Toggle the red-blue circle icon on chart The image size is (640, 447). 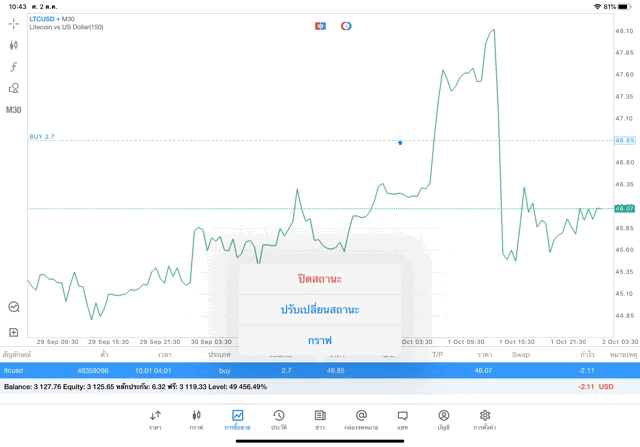[x=346, y=25]
